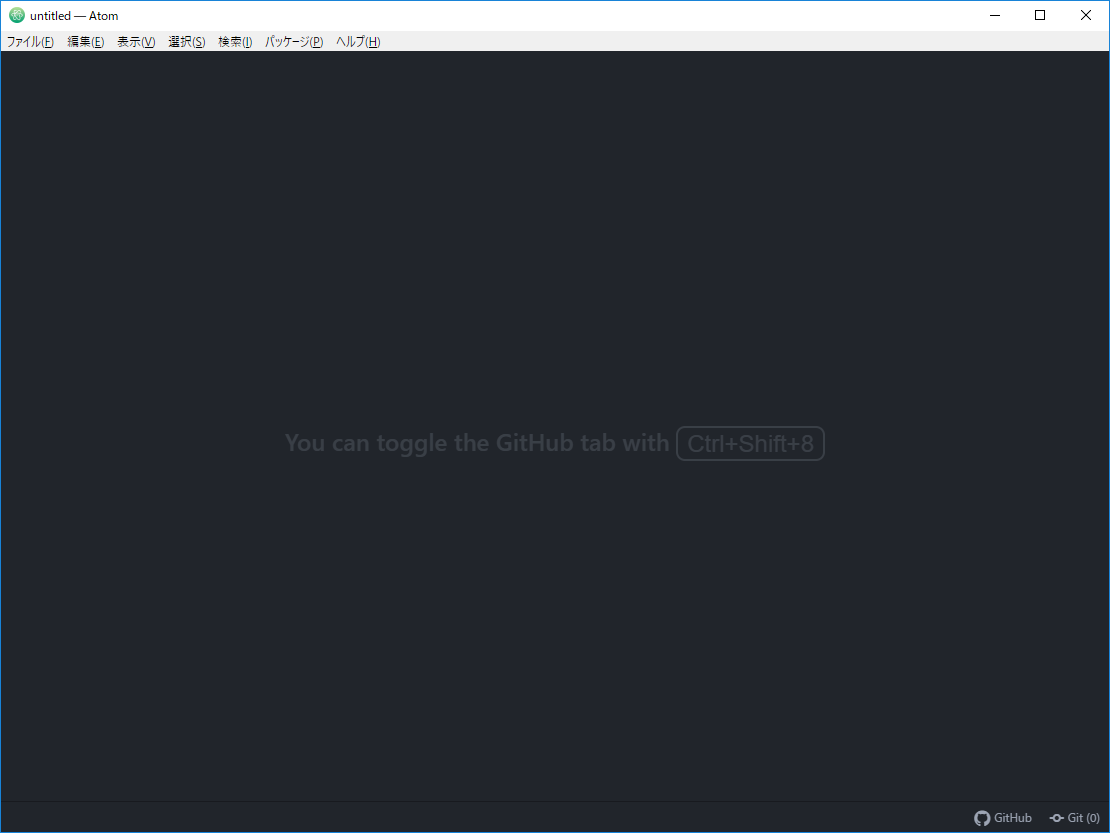Open the 編集(E) menu
This screenshot has width=1110, height=833.
86,42
